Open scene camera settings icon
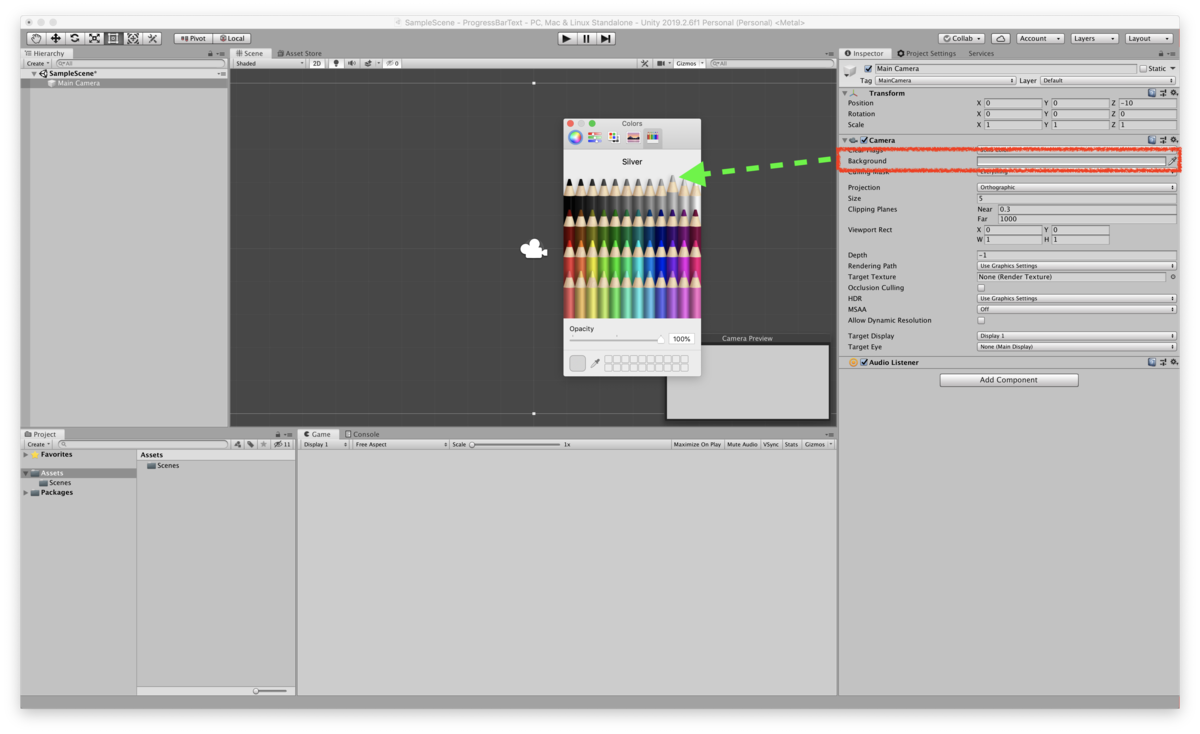The height and width of the screenshot is (734, 1200). 662,63
